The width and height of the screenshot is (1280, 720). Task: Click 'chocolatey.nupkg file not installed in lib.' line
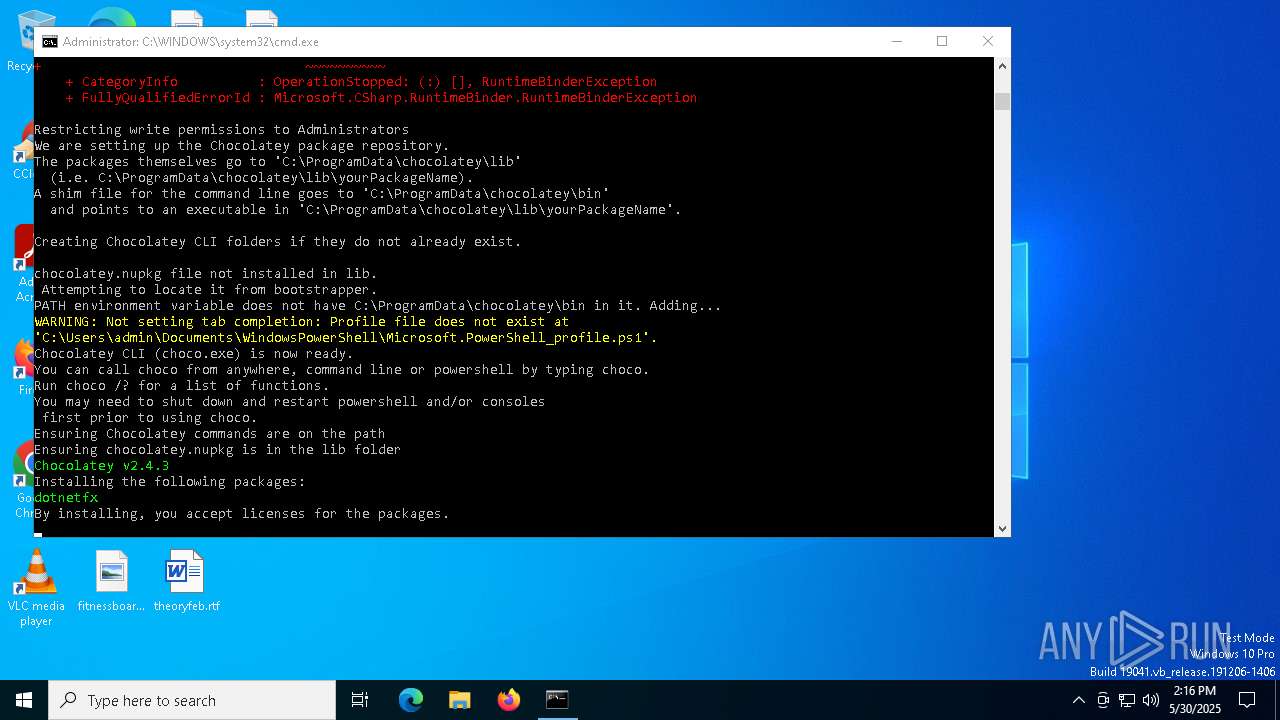205,273
